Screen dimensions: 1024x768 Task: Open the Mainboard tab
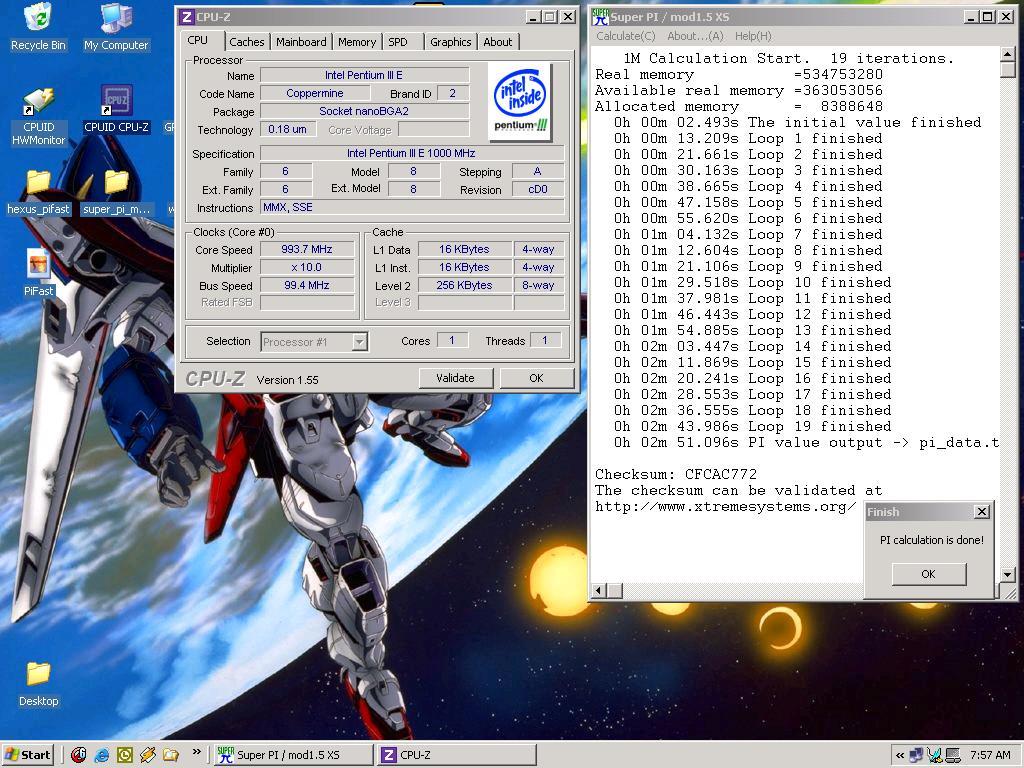click(x=301, y=42)
